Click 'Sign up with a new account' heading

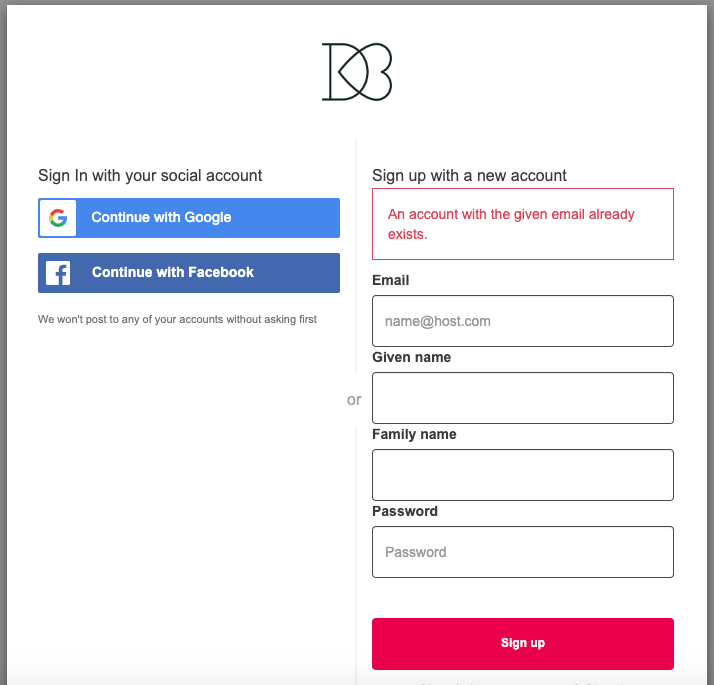coord(469,175)
